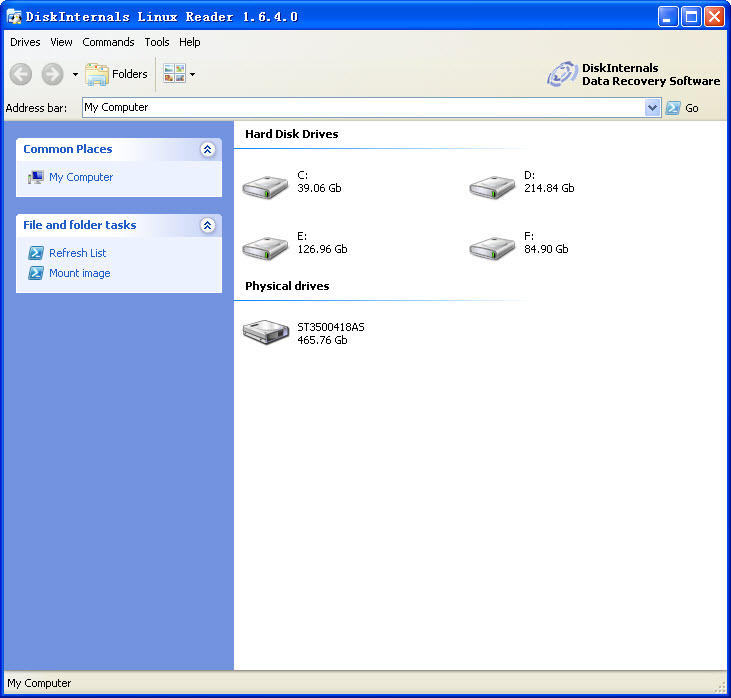The image size is (731, 698).
Task: Open the Drives menu
Action: [x=25, y=42]
